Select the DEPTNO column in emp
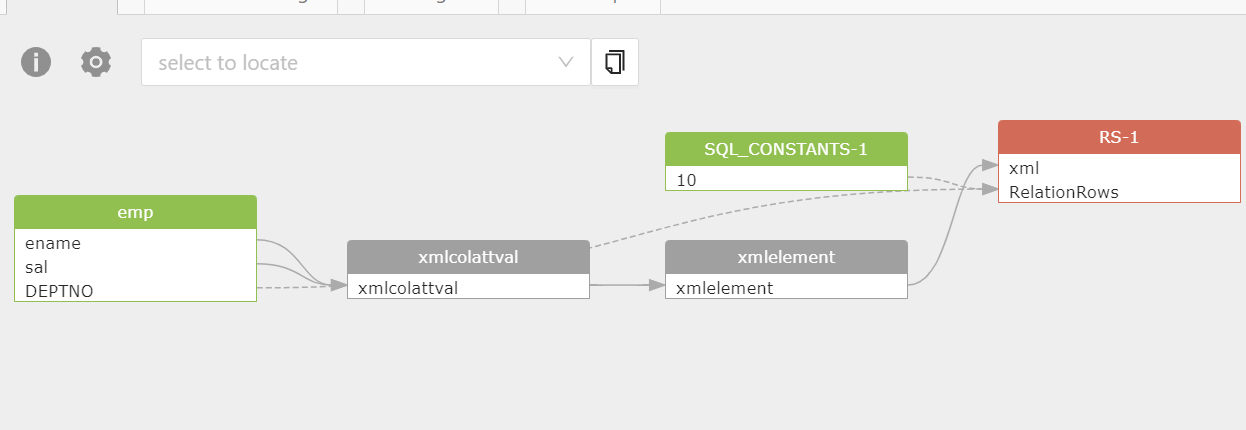The image size is (1246, 430). (136, 290)
